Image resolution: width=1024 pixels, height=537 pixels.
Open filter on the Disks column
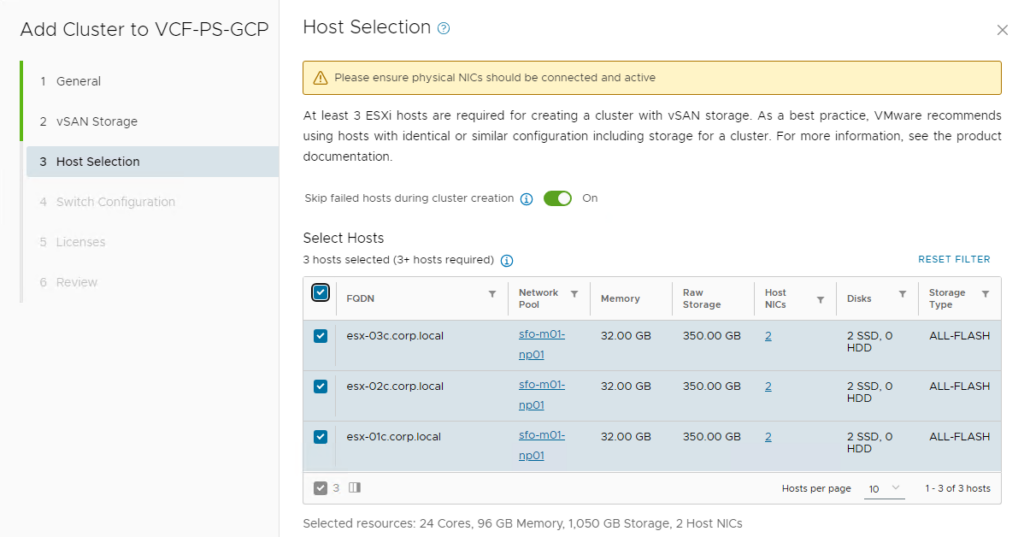(x=902, y=294)
